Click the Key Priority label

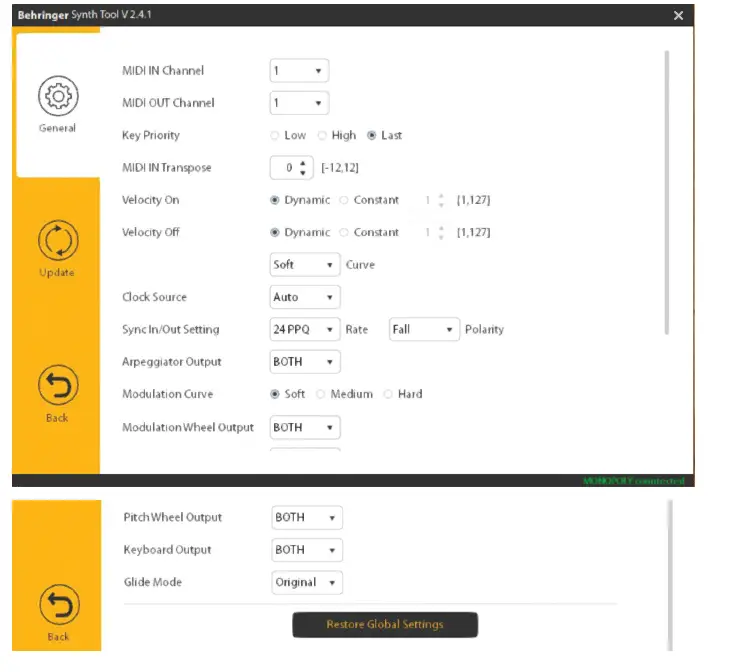[151, 135]
